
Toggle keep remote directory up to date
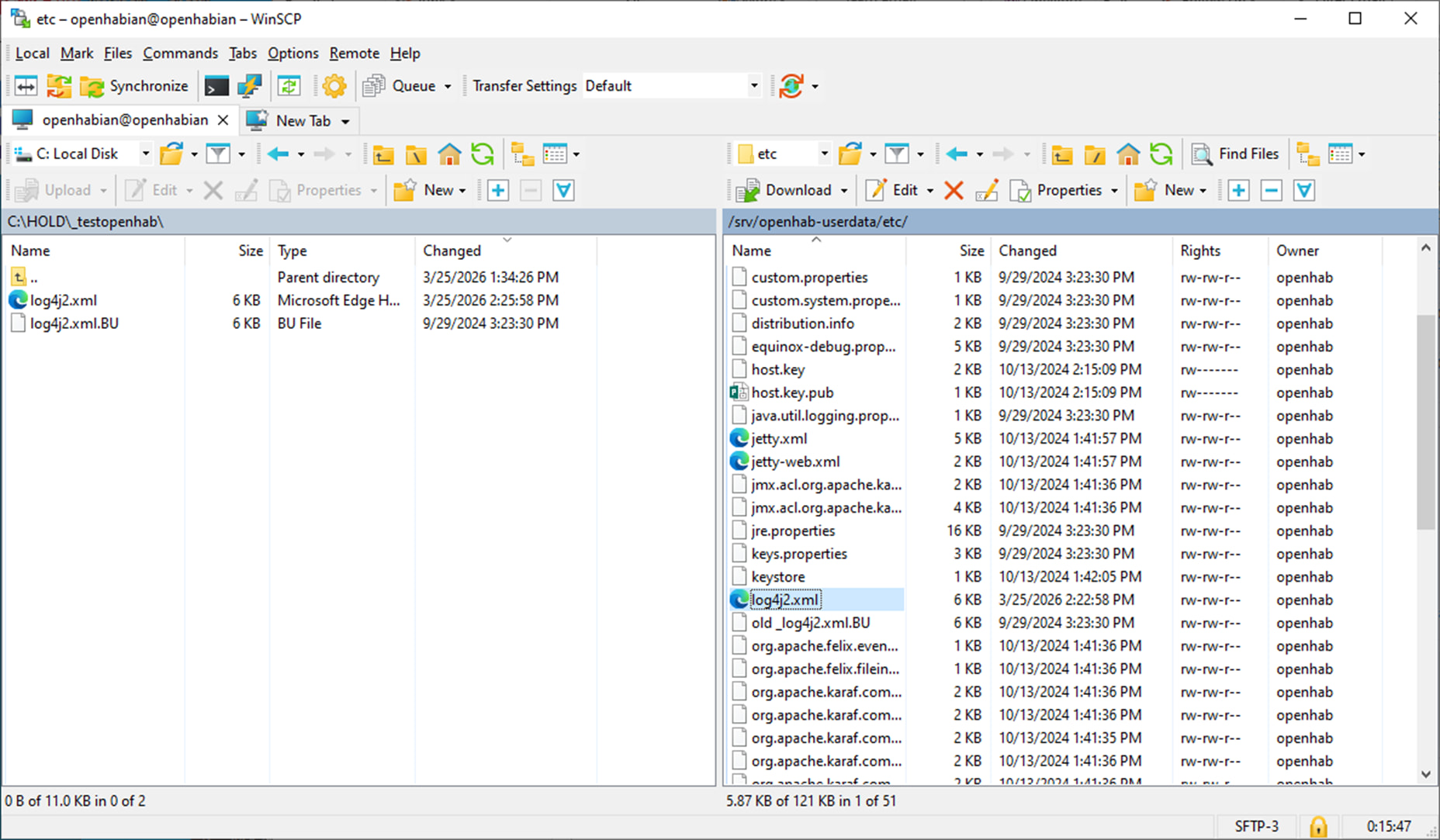click(x=289, y=86)
